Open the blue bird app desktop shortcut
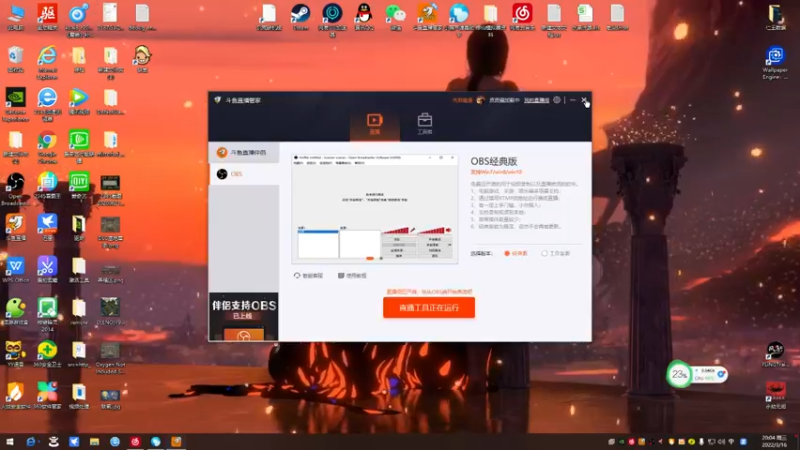Viewport: 800px width, 450px height. pos(47,228)
